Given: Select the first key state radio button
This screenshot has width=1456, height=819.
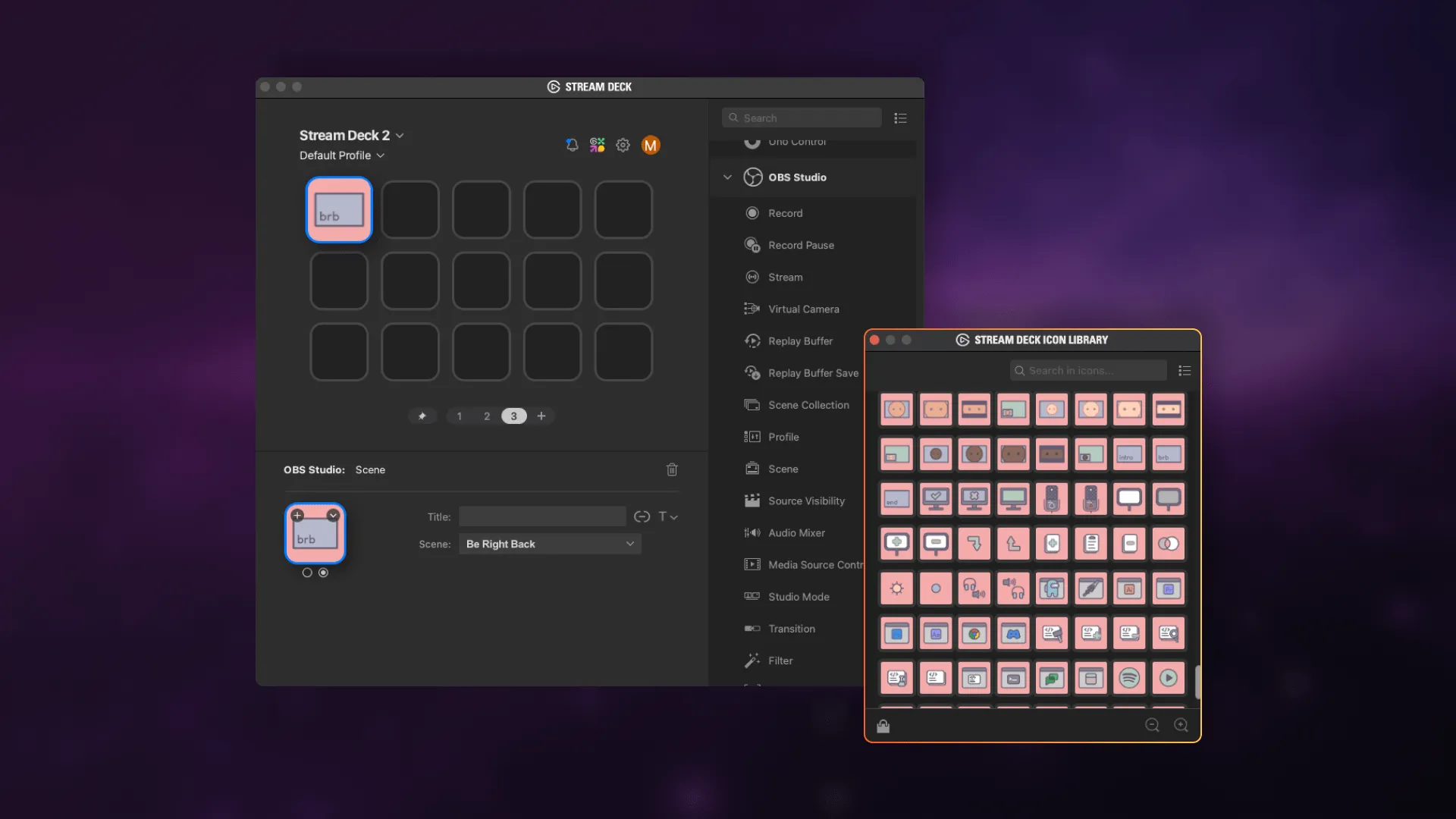Looking at the screenshot, I should [x=307, y=573].
